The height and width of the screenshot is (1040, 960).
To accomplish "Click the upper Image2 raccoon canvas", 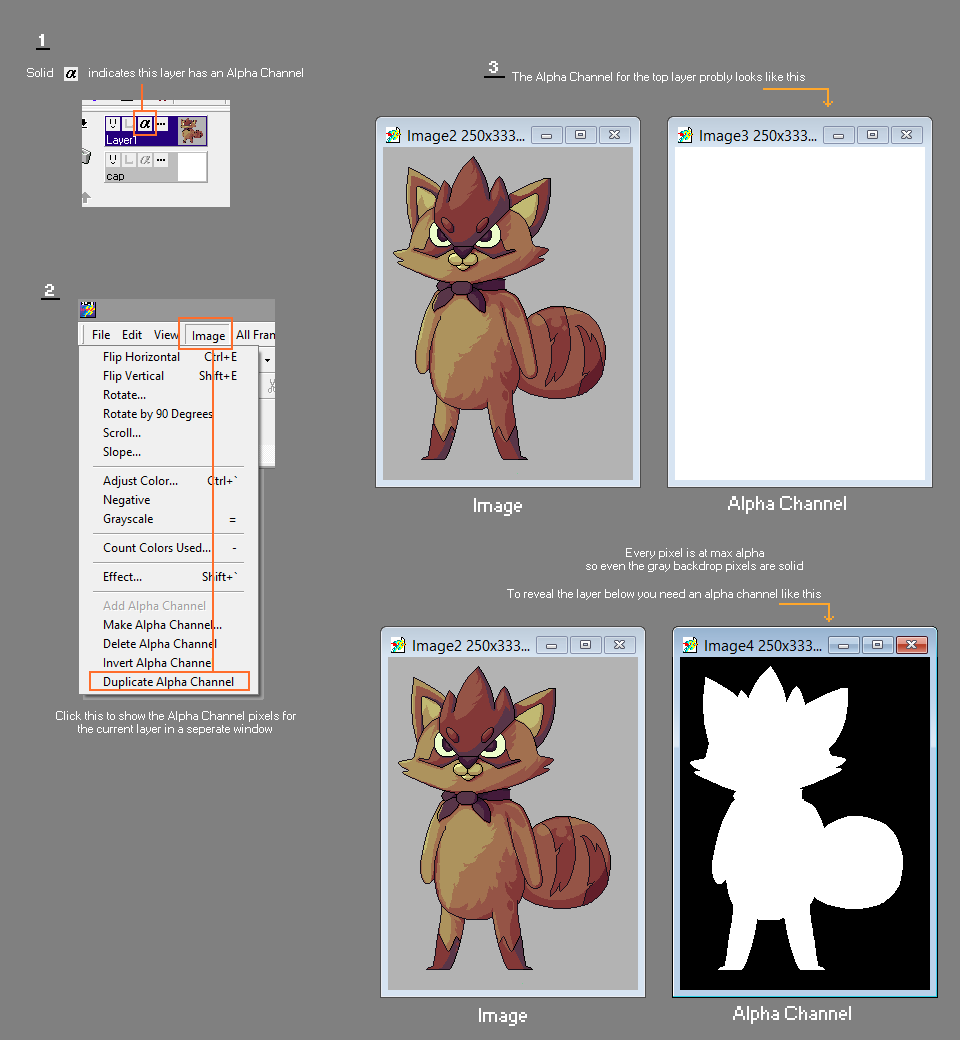I will [508, 314].
